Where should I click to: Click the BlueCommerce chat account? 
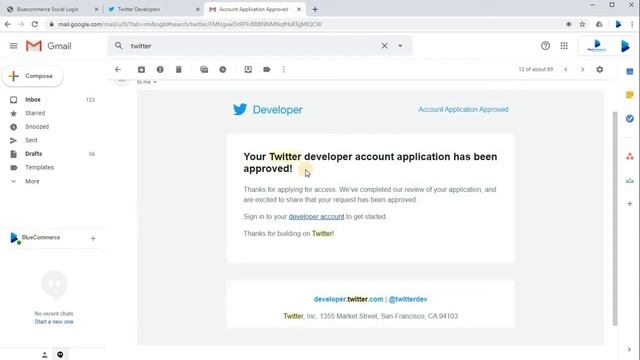click(x=35, y=238)
